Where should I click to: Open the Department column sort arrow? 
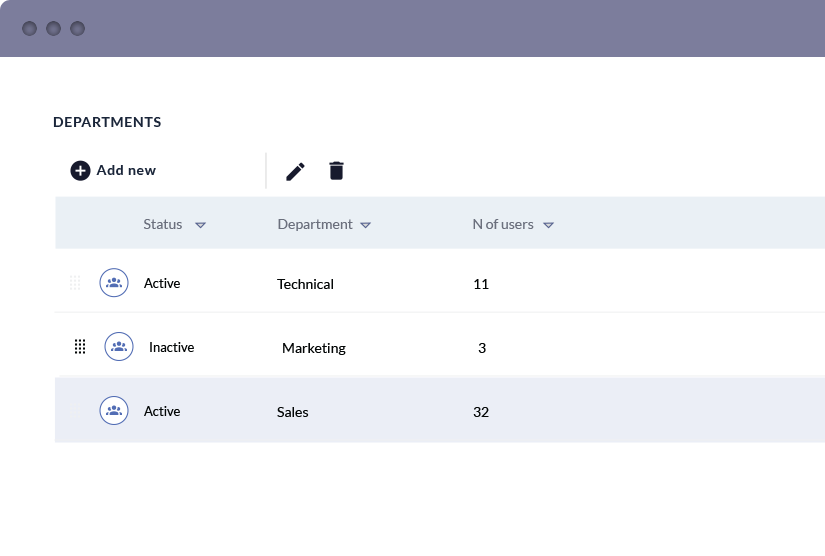(x=366, y=225)
